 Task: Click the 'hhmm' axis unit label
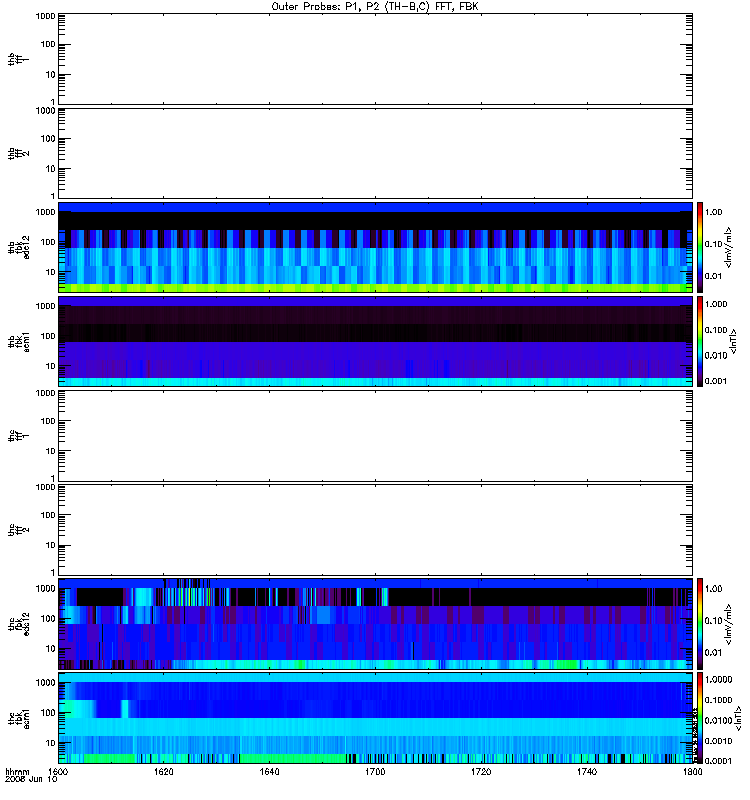17,772
